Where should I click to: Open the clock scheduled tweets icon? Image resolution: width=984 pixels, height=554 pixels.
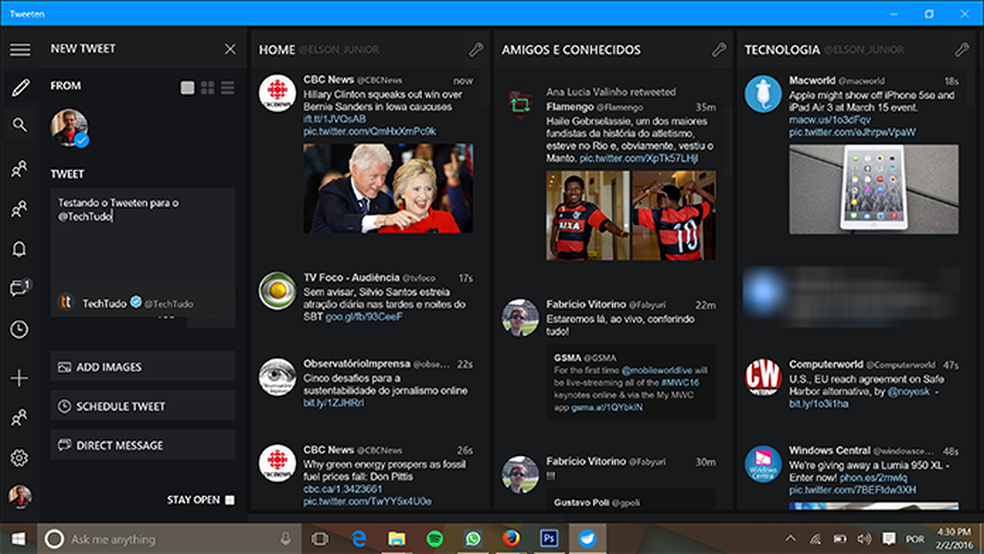point(19,329)
